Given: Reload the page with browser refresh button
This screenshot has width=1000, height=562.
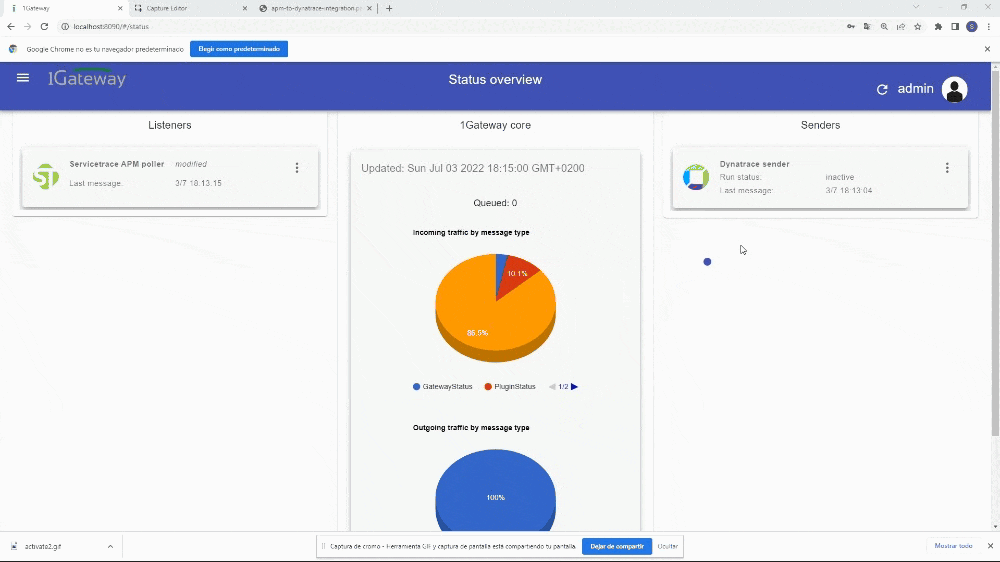Looking at the screenshot, I should [x=44, y=27].
